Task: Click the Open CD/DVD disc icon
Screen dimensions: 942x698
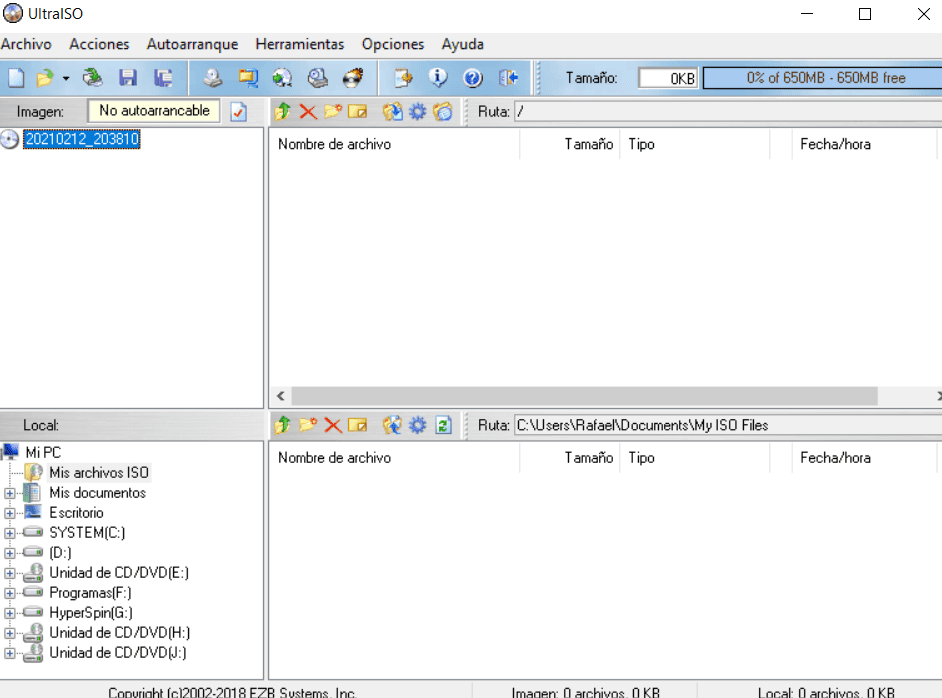Action: (x=93, y=77)
